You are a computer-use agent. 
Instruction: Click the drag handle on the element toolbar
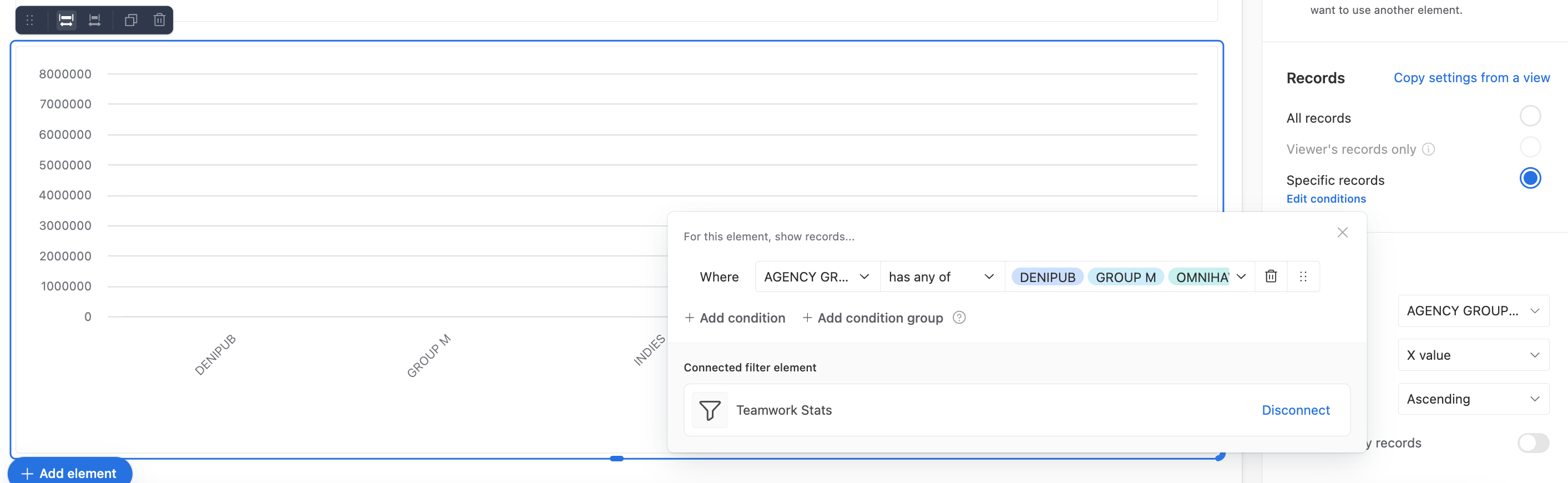pyautogui.click(x=29, y=20)
